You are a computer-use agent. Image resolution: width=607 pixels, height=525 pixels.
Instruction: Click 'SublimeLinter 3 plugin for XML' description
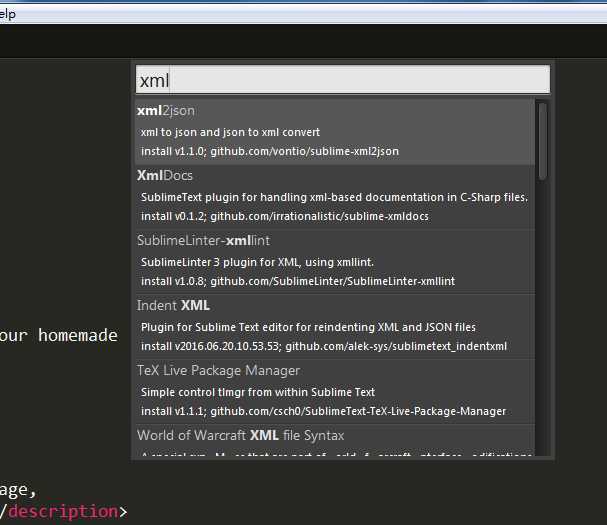point(257,262)
